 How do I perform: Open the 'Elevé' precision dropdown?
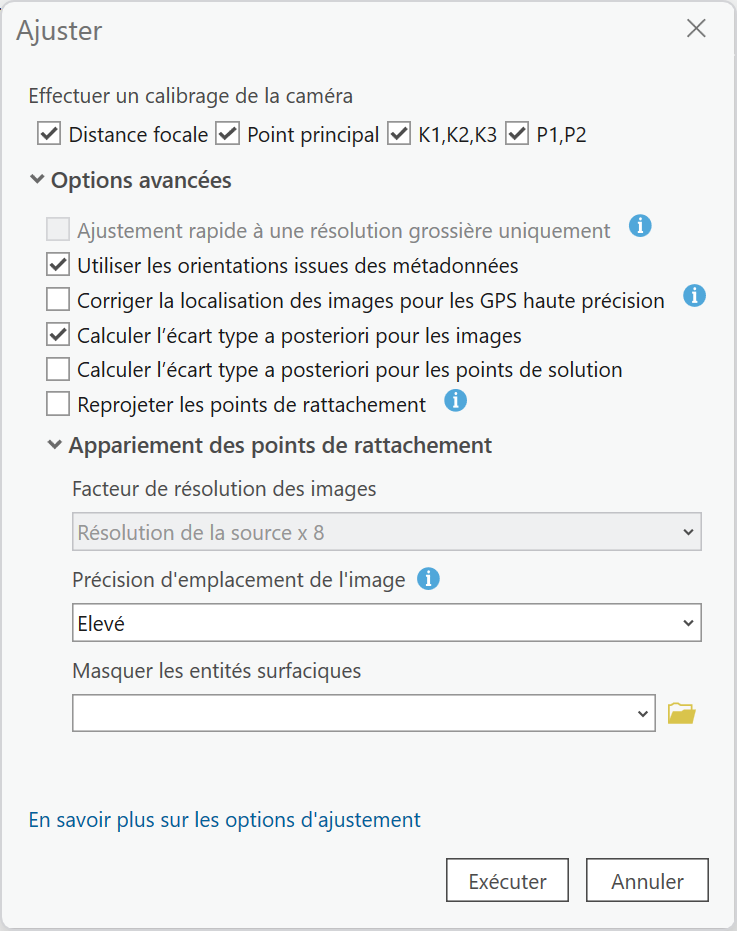[387, 624]
